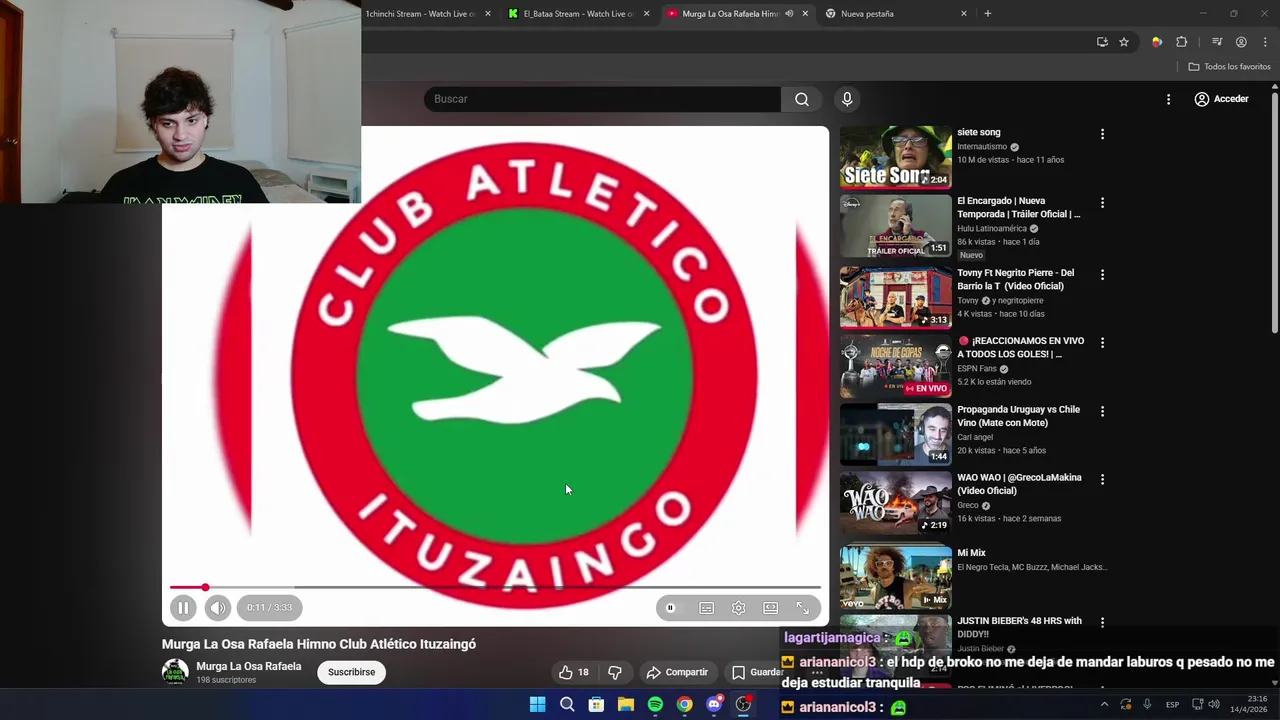The width and height of the screenshot is (1280, 720).
Task: Open Murga La Osa Rafaela channel avatar
Action: tap(175, 672)
